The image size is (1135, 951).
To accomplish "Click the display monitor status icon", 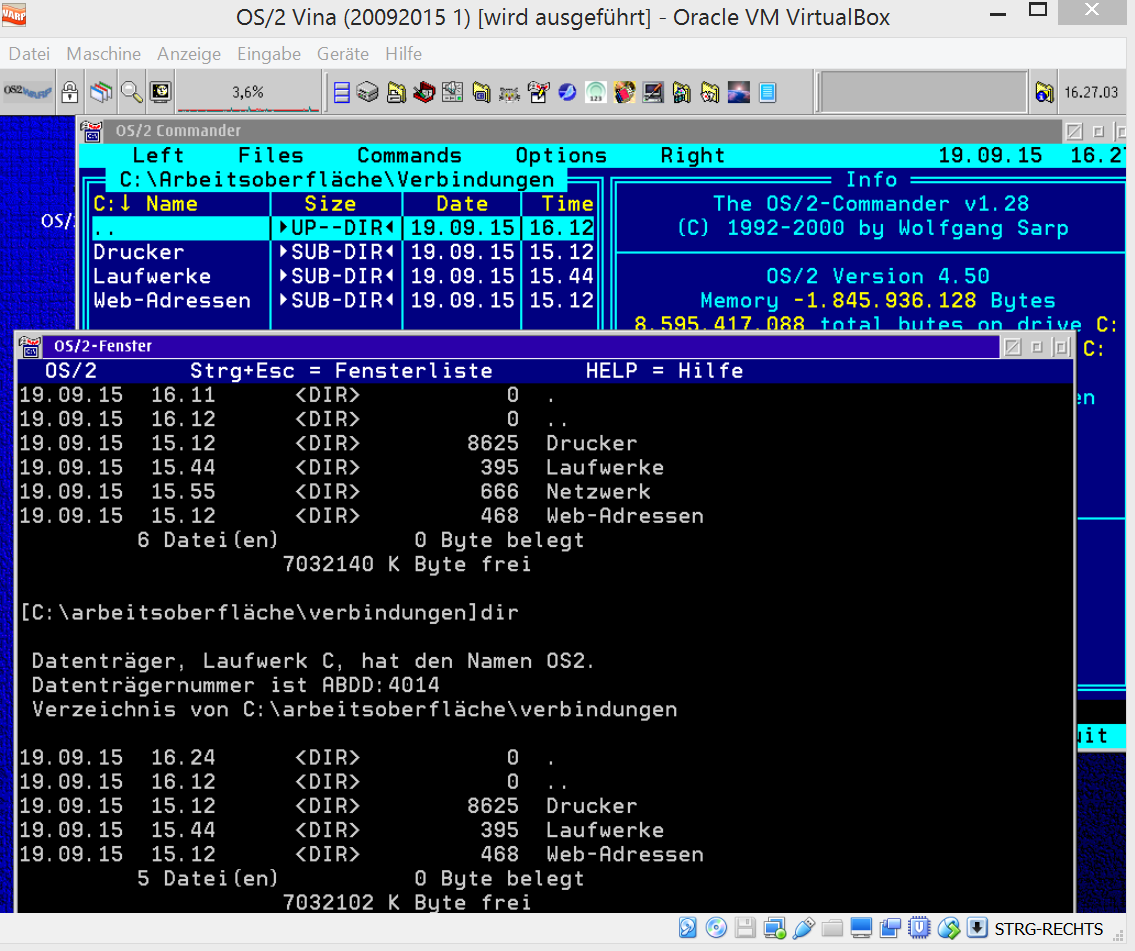I will tap(861, 928).
